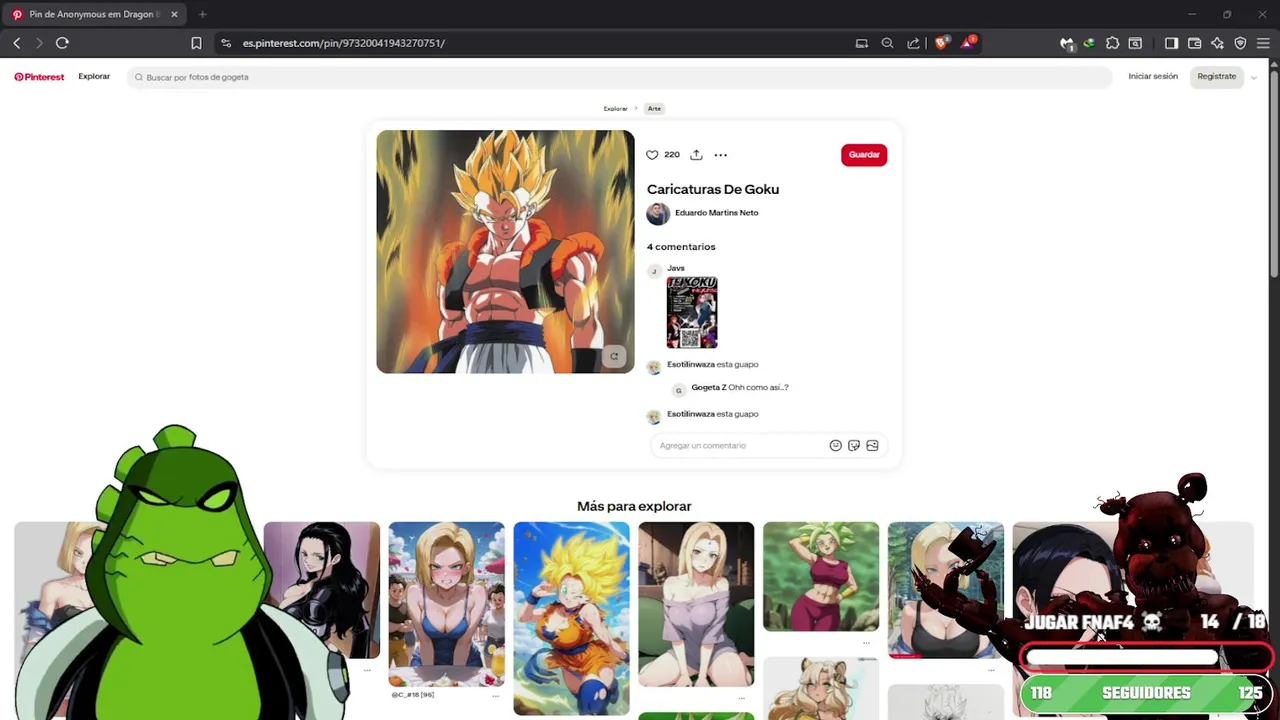Click the Agregar un comentario field
Image resolution: width=1280 pixels, height=720 pixels.
coord(768,445)
